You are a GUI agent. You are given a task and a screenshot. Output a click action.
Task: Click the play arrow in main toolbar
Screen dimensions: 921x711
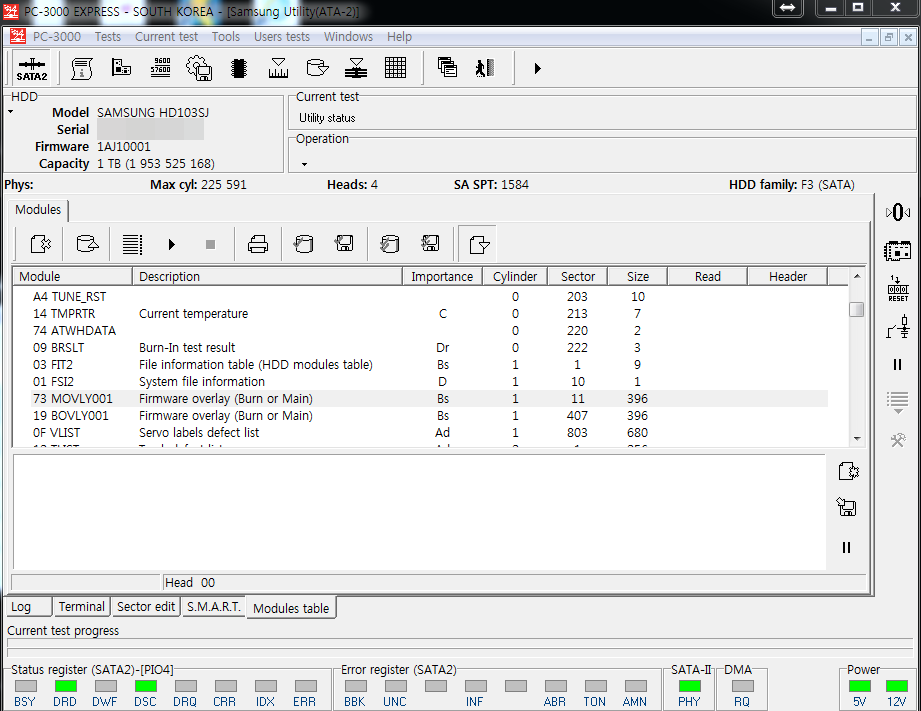tap(537, 68)
